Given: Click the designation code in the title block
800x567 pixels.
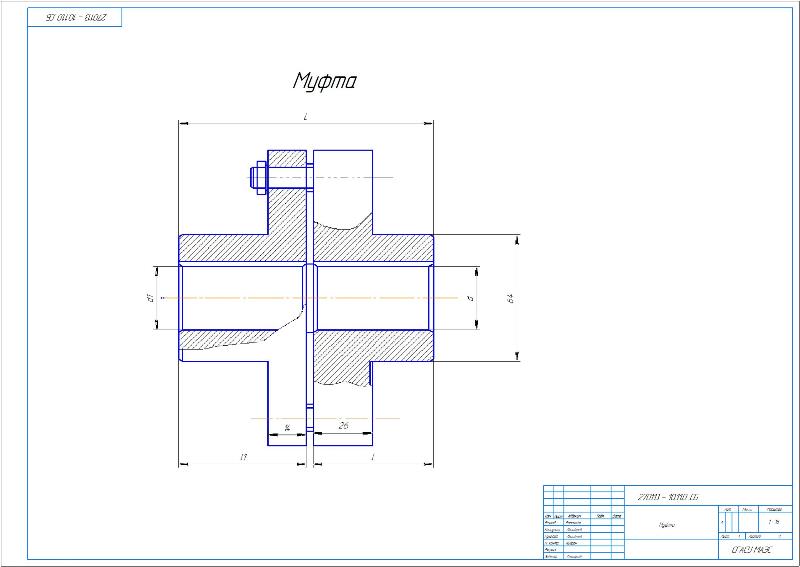Looking at the screenshot, I should pos(668,497).
